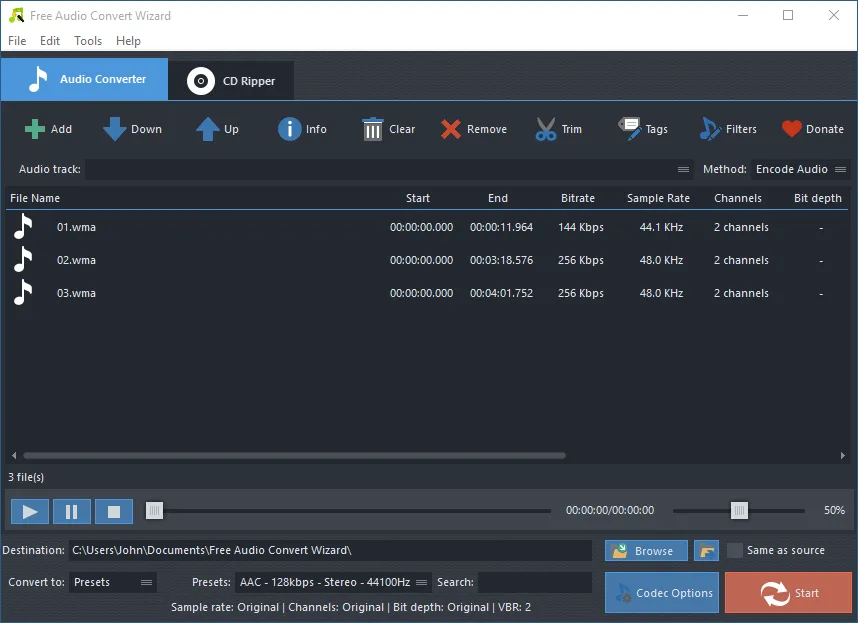Viewport: 858px width, 623px height.
Task: Click the Codec Options button
Action: 661,592
